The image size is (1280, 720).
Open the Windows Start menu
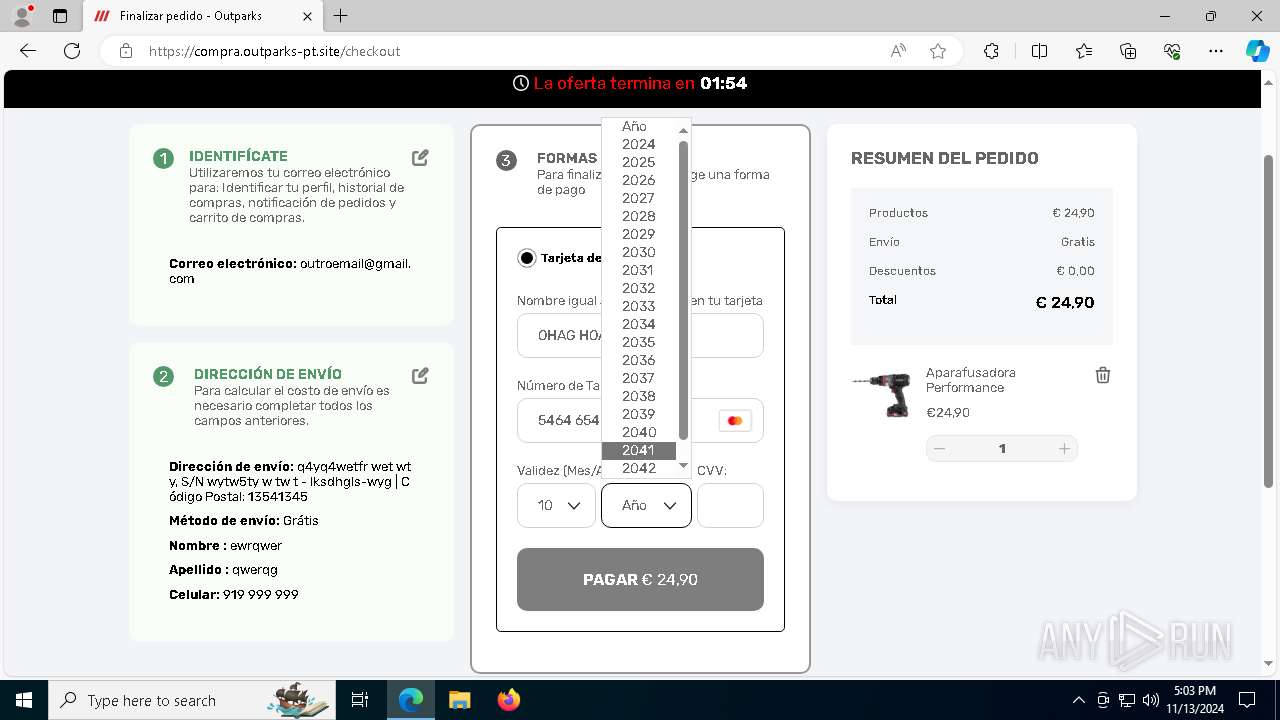(x=23, y=700)
